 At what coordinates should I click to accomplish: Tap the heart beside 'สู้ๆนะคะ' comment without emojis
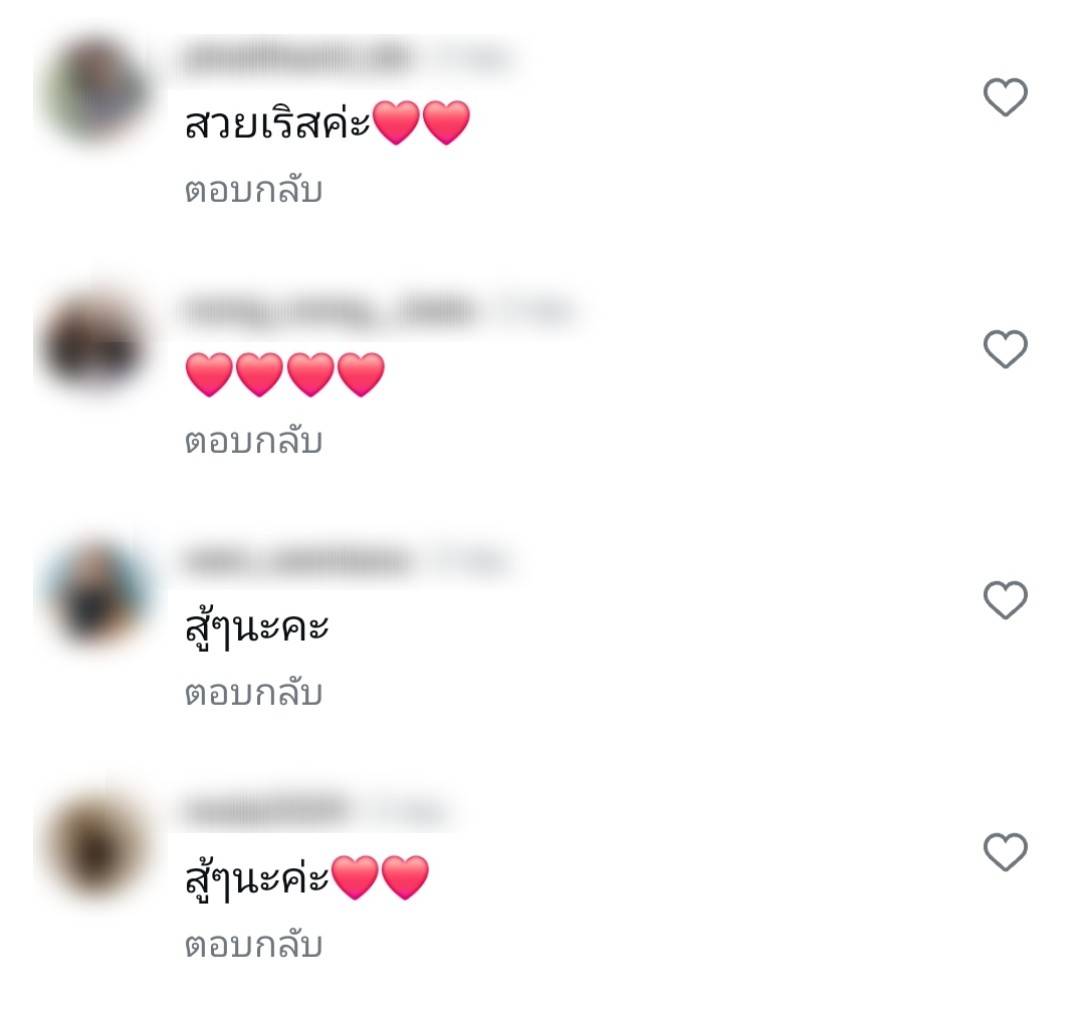(1005, 600)
